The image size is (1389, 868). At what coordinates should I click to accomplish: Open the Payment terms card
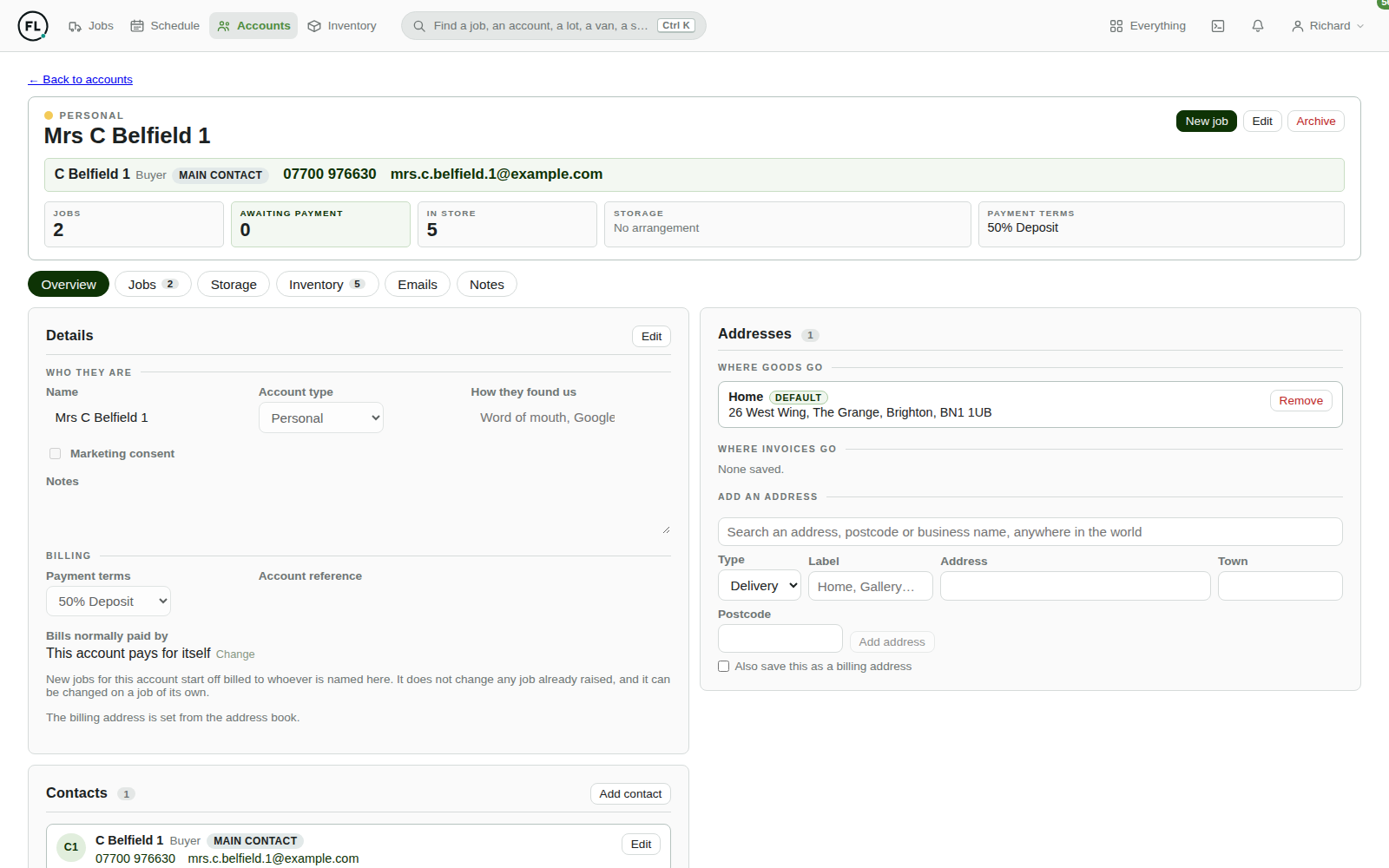point(1162,224)
